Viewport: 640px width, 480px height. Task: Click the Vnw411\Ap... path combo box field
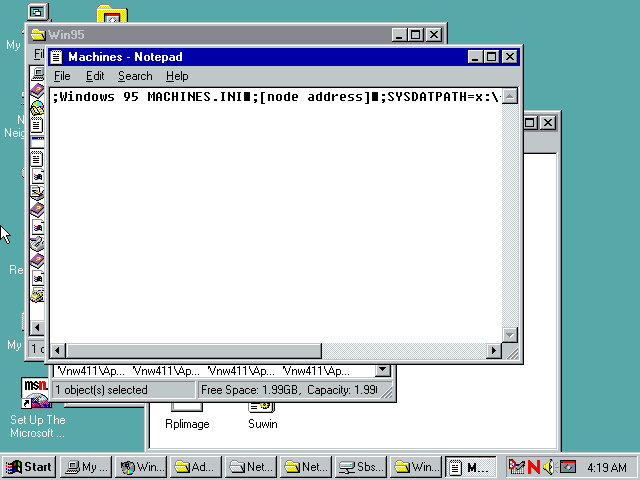pos(214,371)
